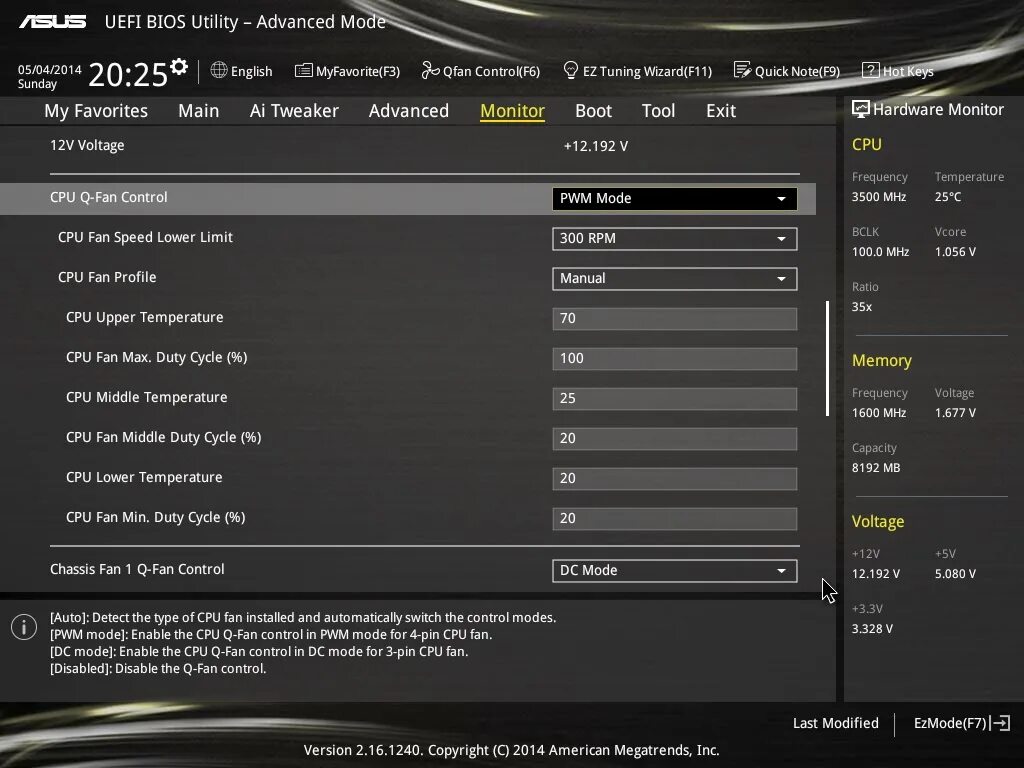Viewport: 1024px width, 768px height.
Task: Click the 3500 MHz CPU frequency value
Action: (878, 197)
